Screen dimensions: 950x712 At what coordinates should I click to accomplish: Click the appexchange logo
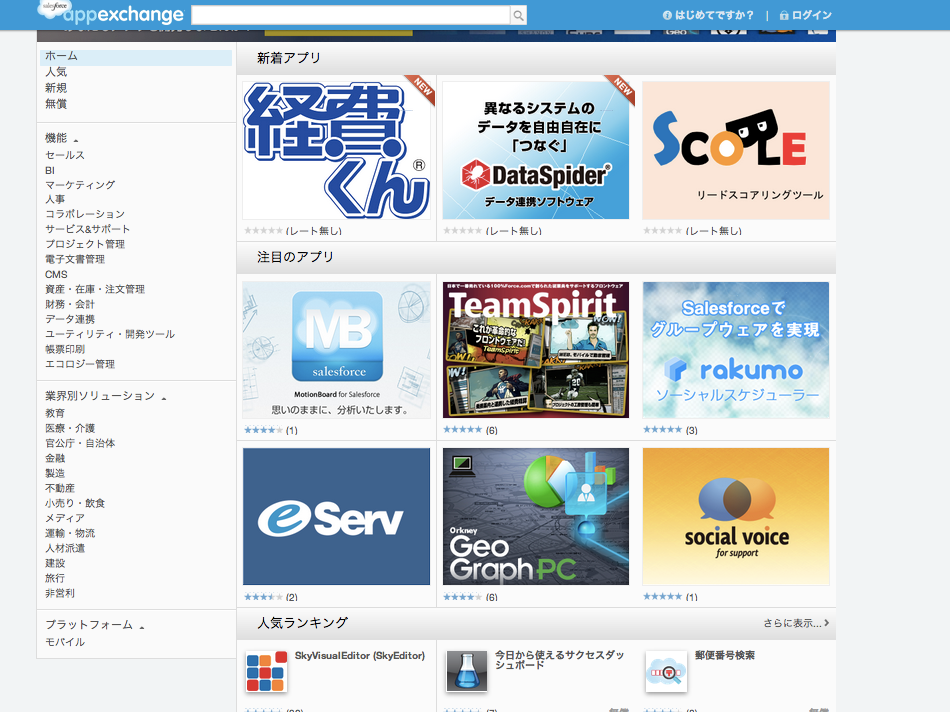111,13
